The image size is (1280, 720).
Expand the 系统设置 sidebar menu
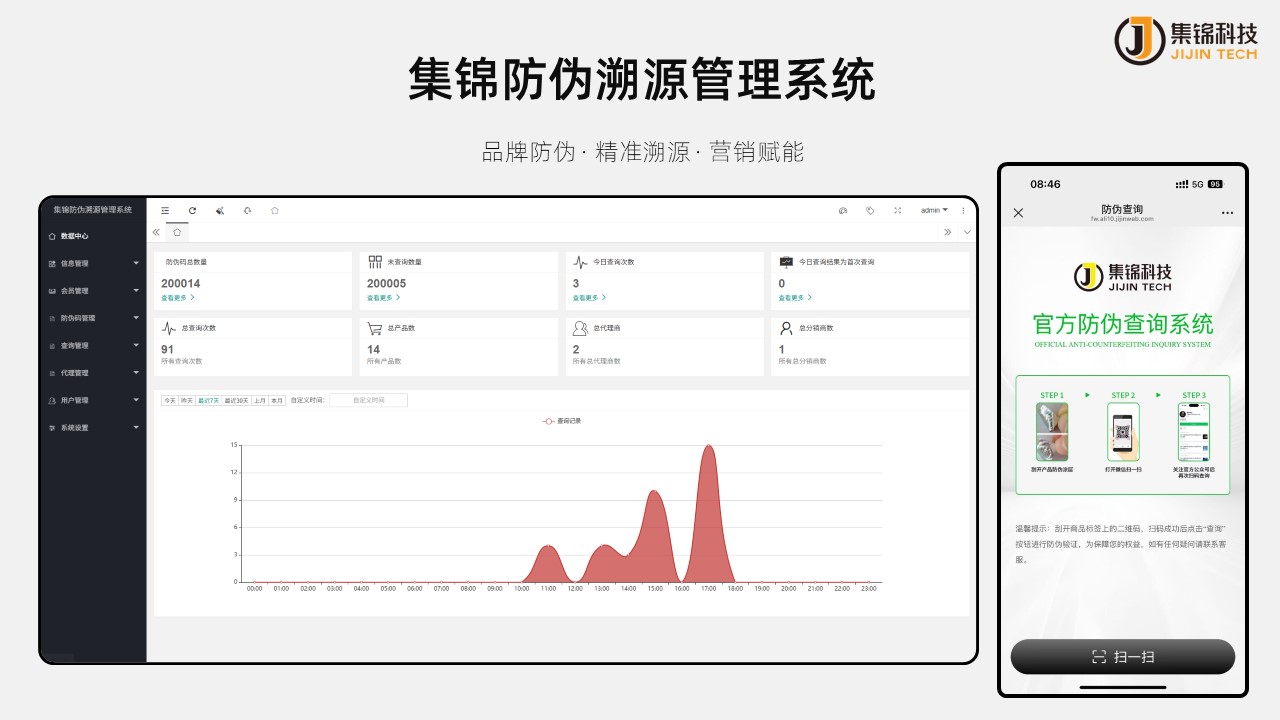tap(93, 428)
